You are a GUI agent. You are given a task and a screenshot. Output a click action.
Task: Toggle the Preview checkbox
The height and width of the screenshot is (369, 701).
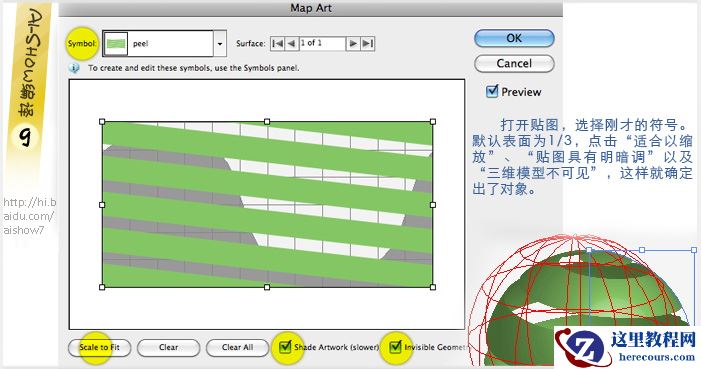pos(492,91)
